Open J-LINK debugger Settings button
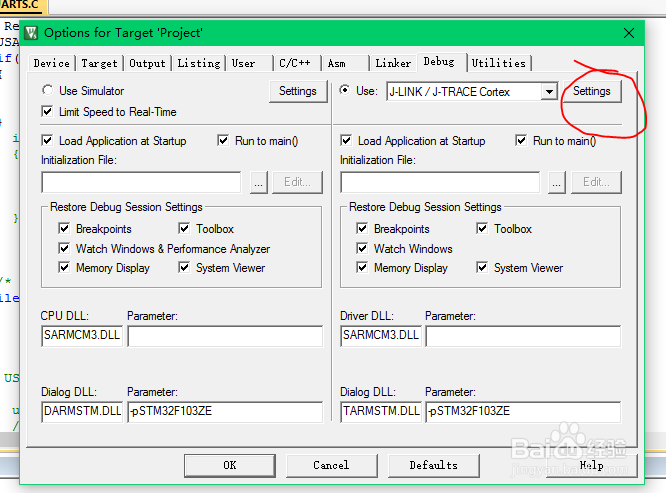 (592, 91)
